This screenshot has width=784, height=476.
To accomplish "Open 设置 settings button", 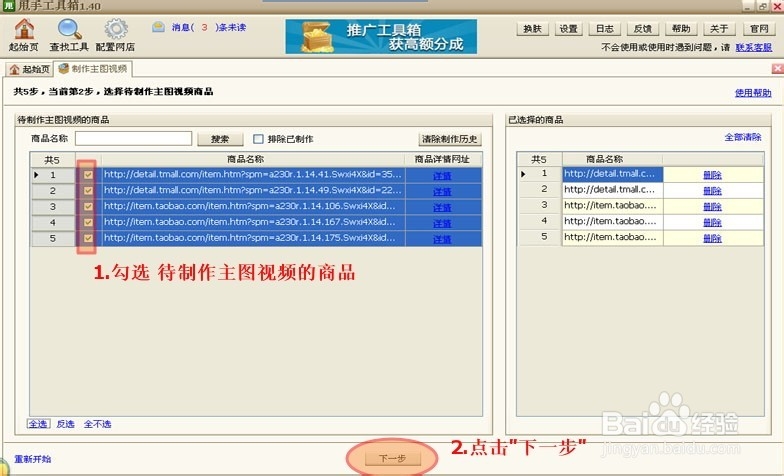I will click(568, 29).
